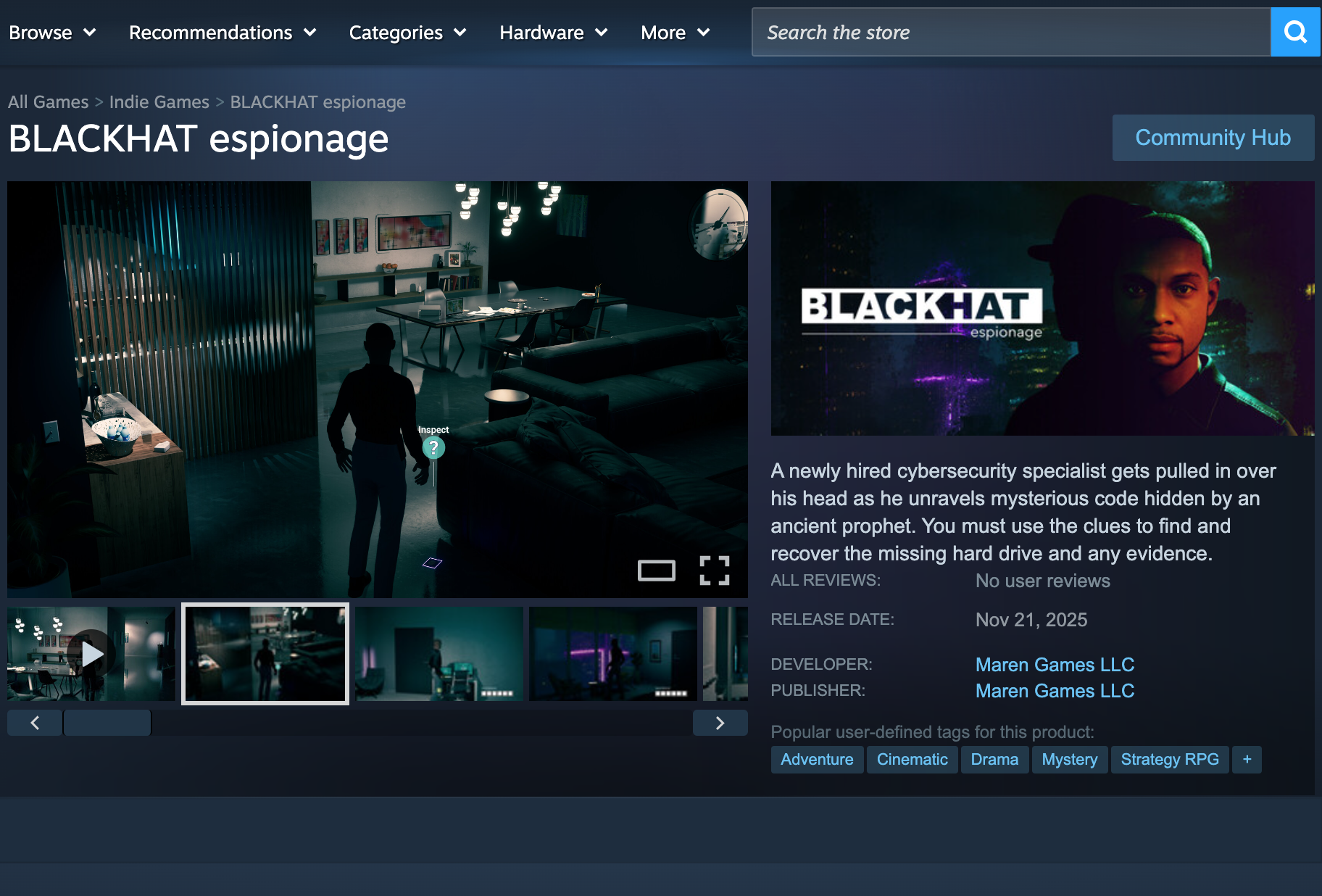Image resolution: width=1322 pixels, height=896 pixels.
Task: Play the trailer video thumbnail
Action: [91, 654]
